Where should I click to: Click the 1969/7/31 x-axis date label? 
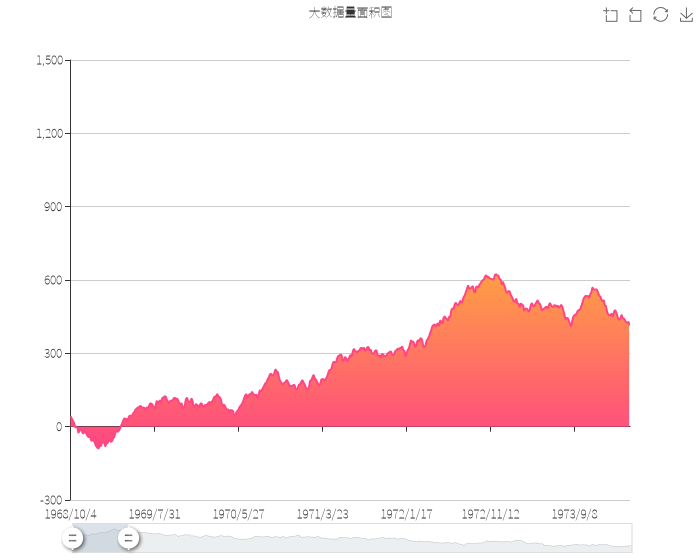(x=154, y=514)
